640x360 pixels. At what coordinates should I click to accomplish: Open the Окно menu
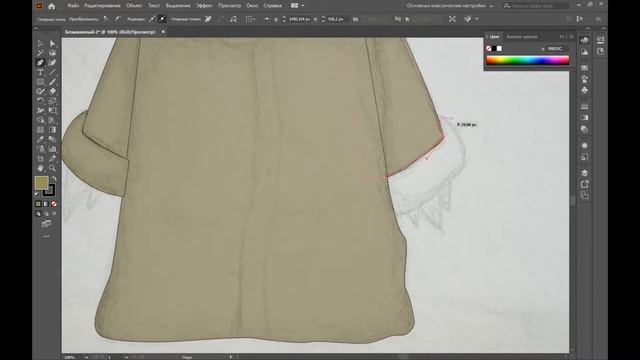click(252, 6)
